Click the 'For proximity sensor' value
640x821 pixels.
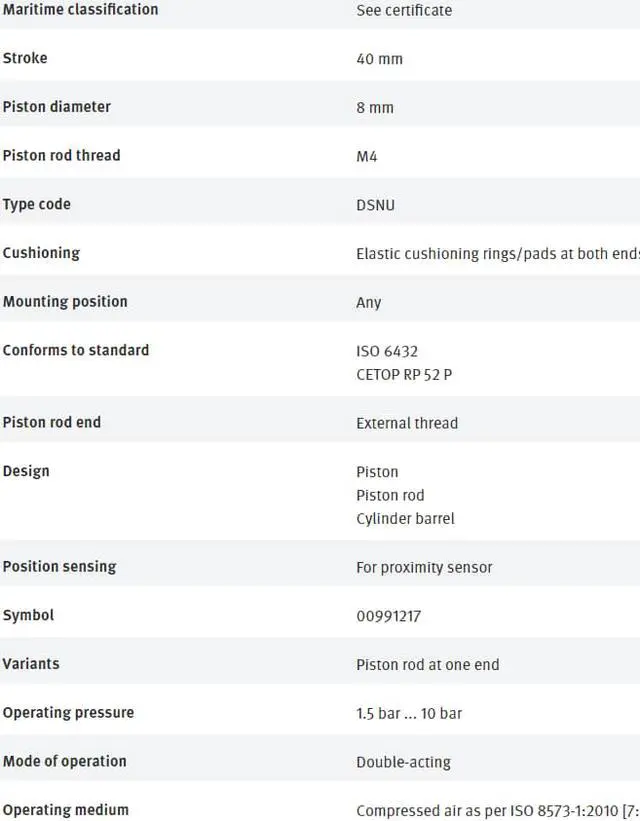point(424,567)
